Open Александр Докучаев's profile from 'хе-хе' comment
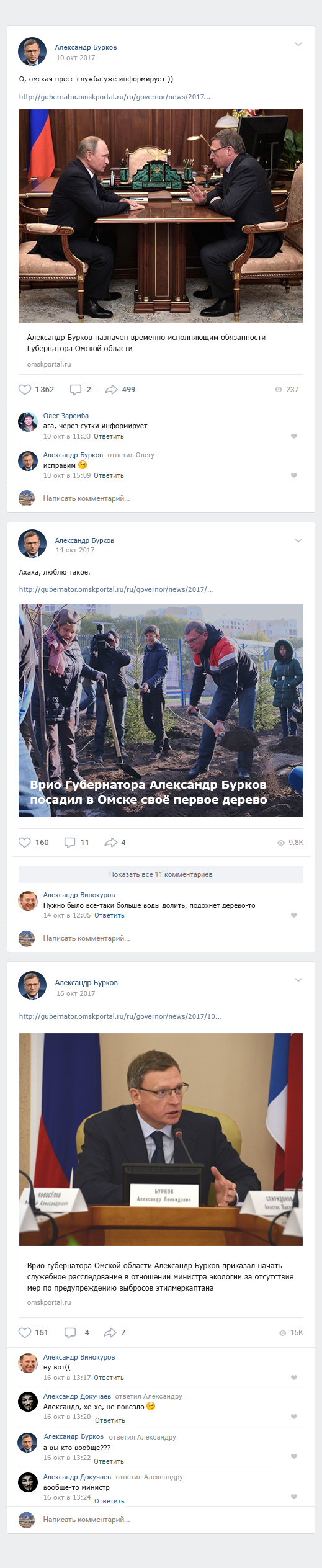Image resolution: width=322 pixels, height=1568 pixels. pos(77,1396)
